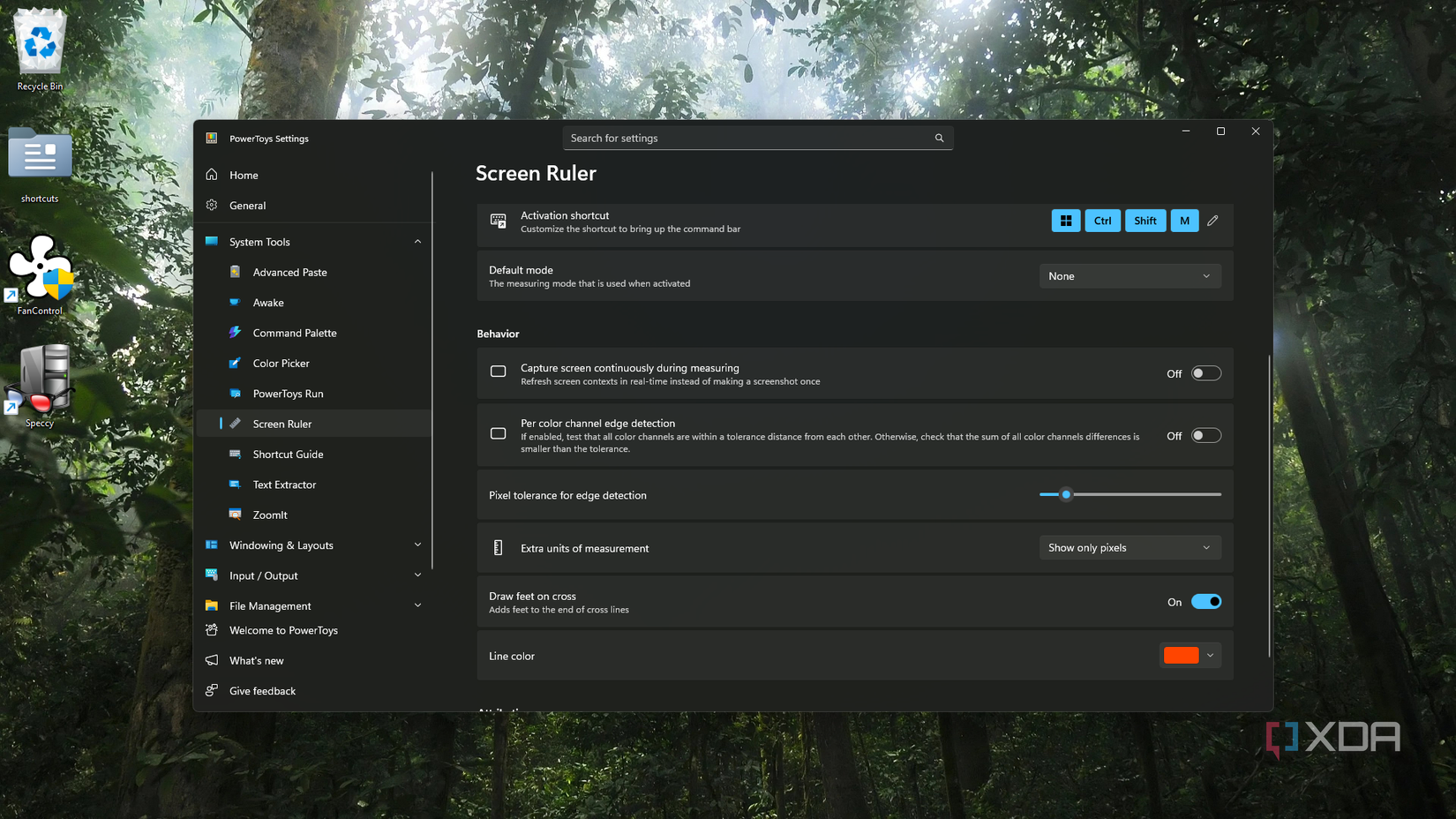
Task: Click the Screen Ruler icon in sidebar
Action: (x=235, y=424)
